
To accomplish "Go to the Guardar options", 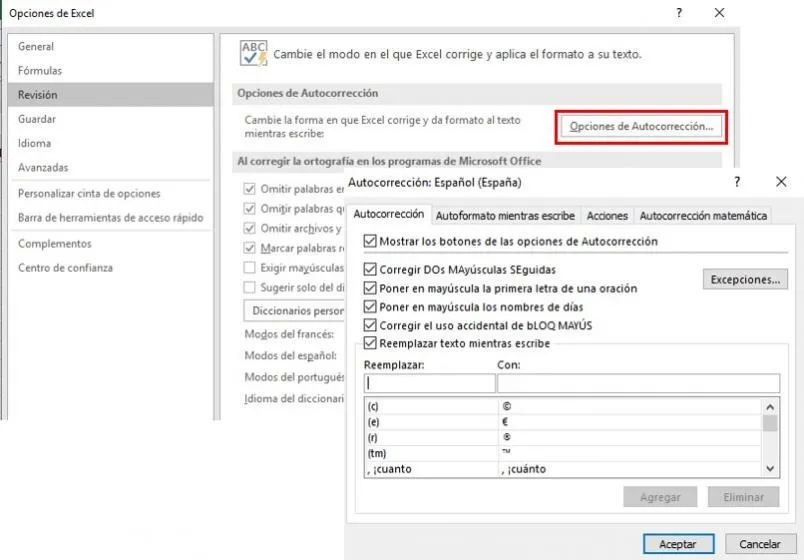I will click(x=111, y=119).
